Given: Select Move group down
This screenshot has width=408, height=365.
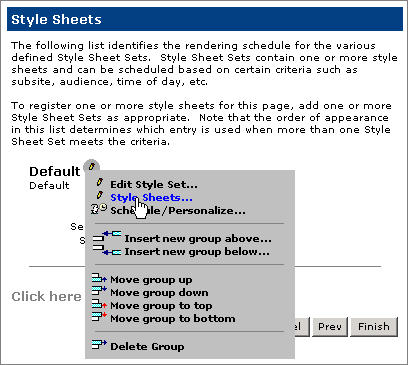Looking at the screenshot, I should tap(159, 293).
